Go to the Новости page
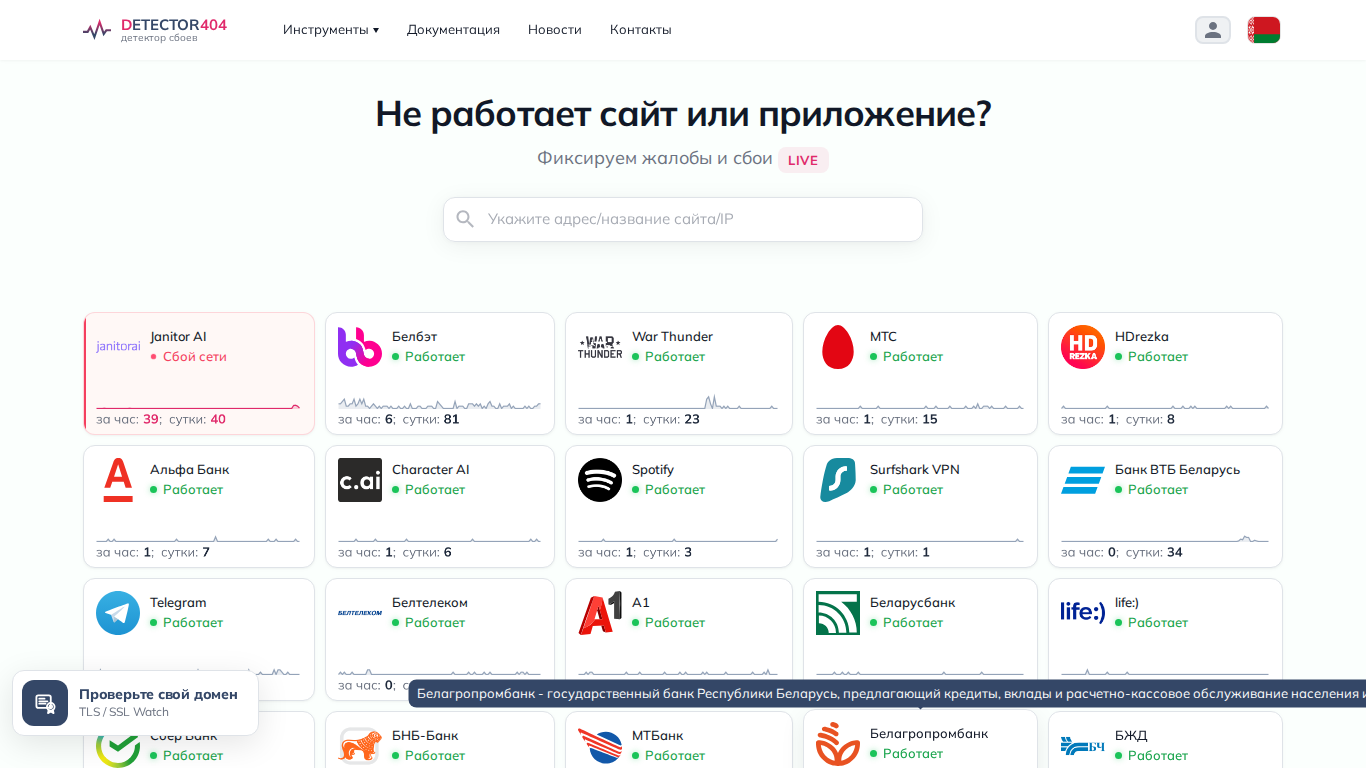 (555, 30)
